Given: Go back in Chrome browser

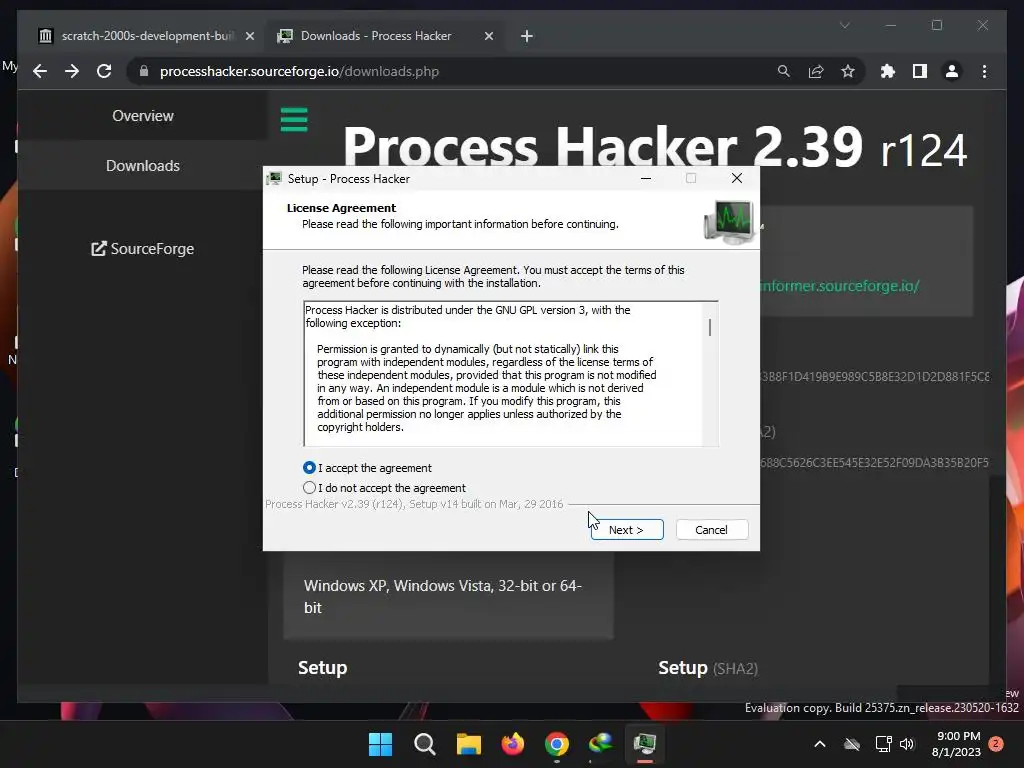Looking at the screenshot, I should click(x=40, y=71).
